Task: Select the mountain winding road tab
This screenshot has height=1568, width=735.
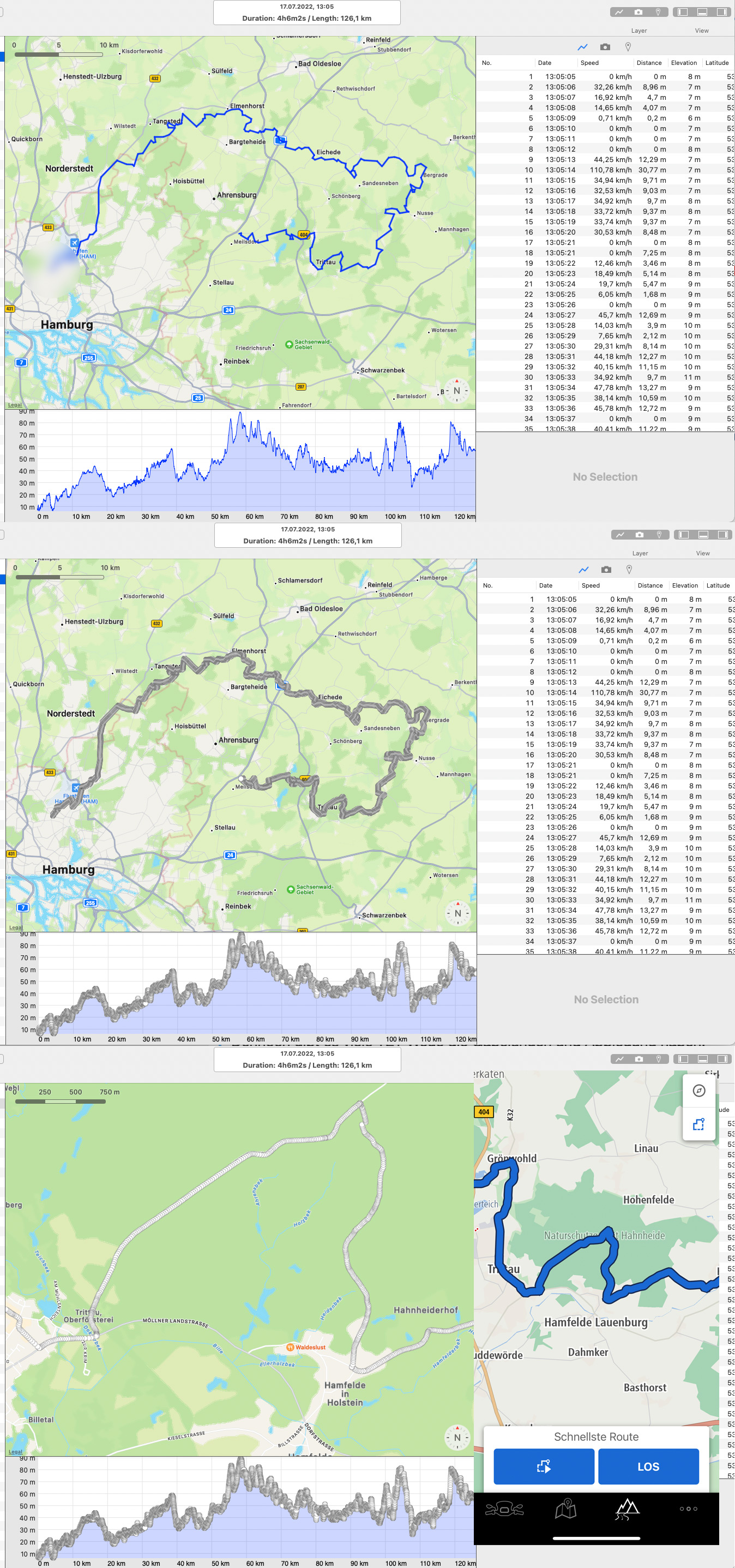Action: (x=626, y=1509)
